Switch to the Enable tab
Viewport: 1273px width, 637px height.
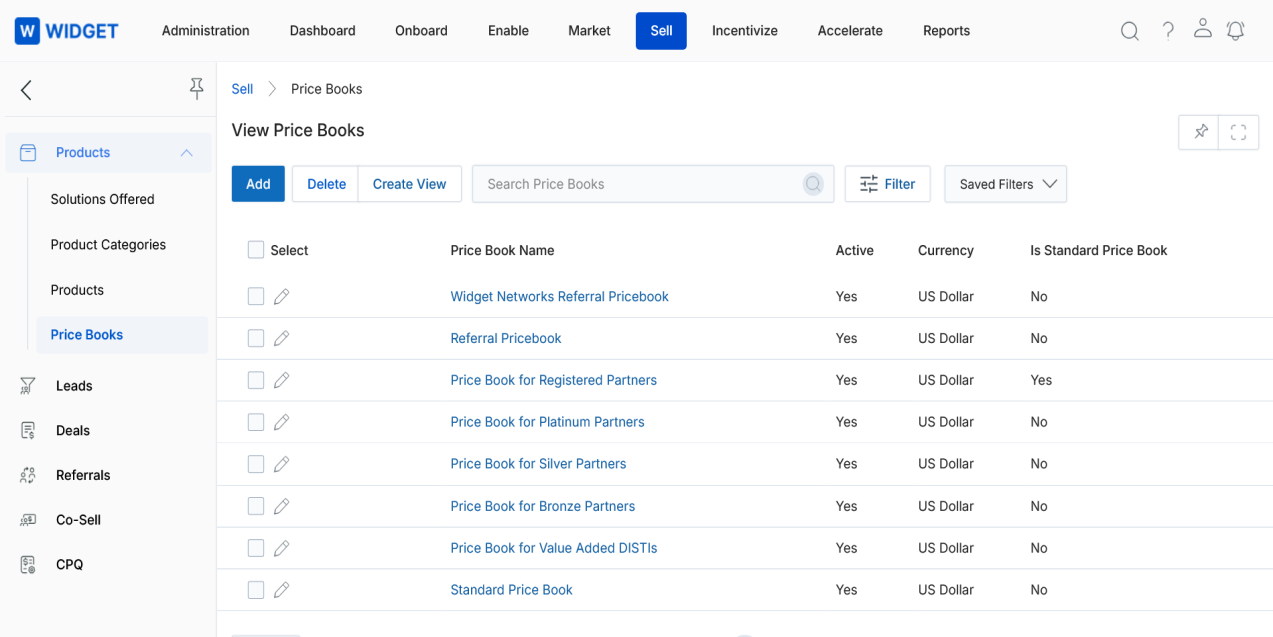(x=508, y=31)
